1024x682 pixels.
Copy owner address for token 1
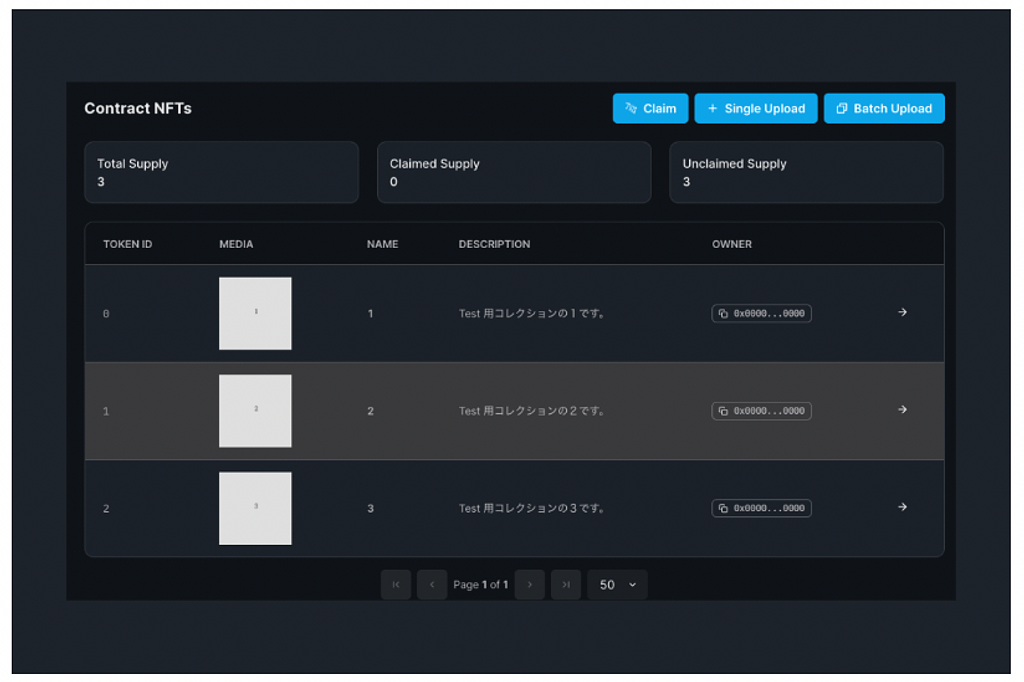coord(761,411)
